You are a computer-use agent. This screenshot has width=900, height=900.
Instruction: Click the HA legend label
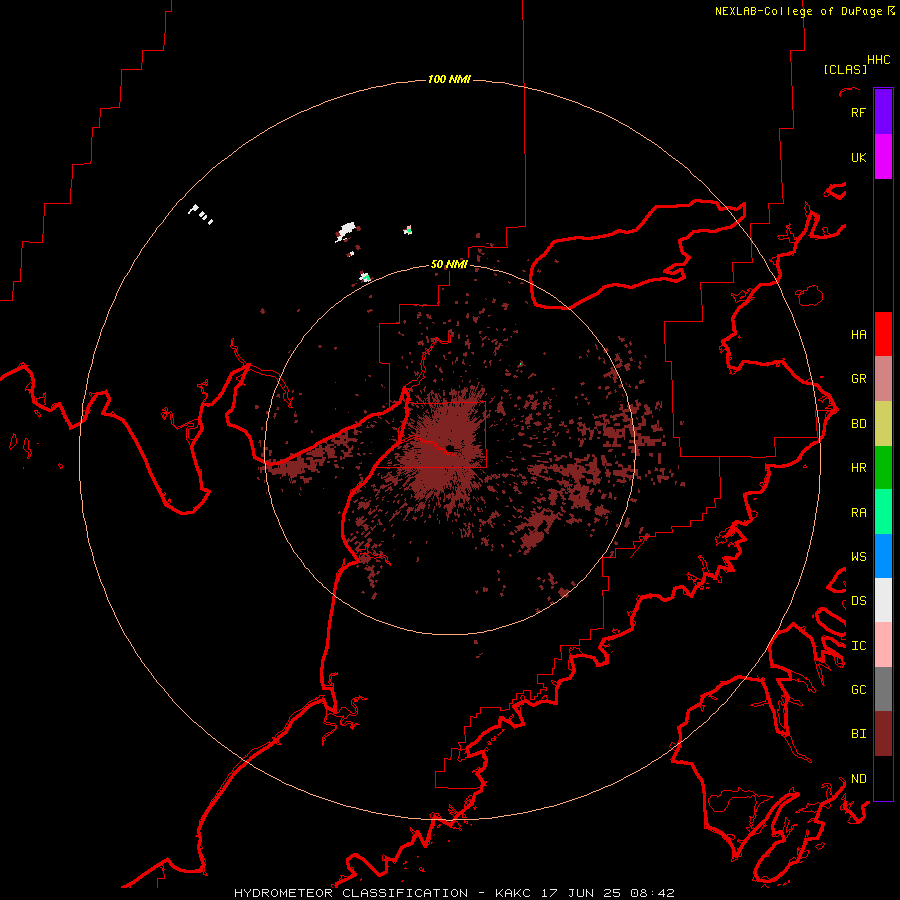coord(858,334)
